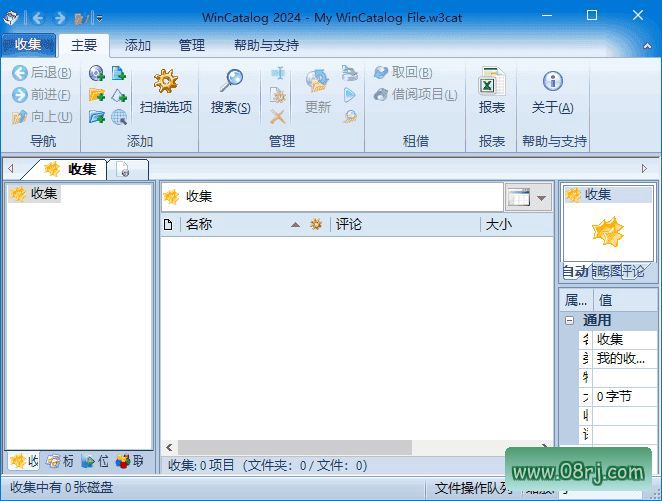Select the tags (标) bottom panel tab
The image size is (662, 501).
pos(60,461)
